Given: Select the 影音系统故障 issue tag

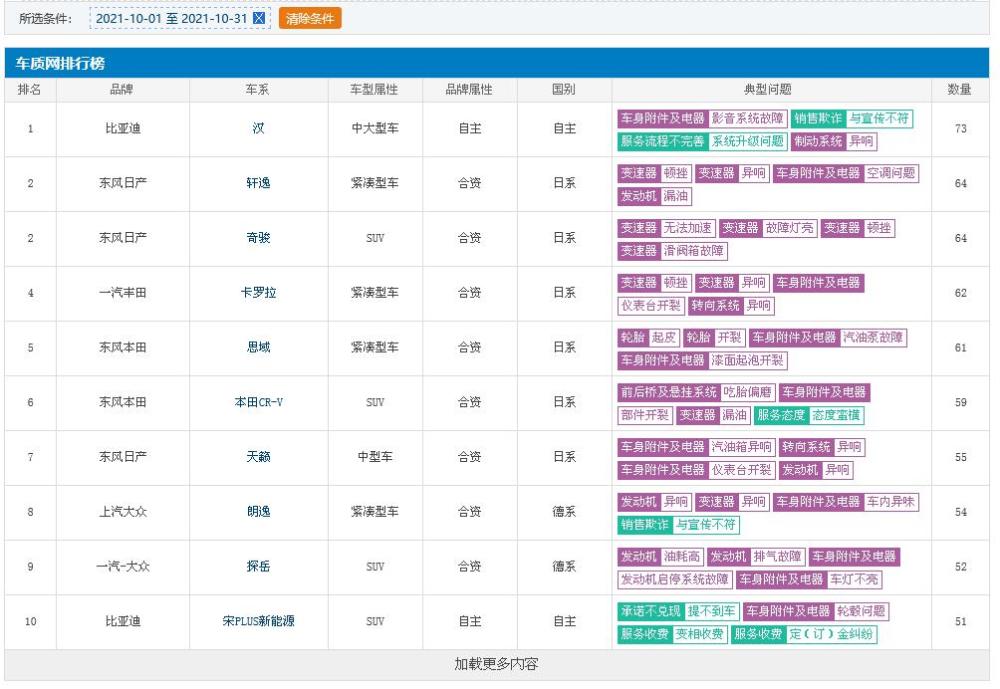Looking at the screenshot, I should 747,119.
